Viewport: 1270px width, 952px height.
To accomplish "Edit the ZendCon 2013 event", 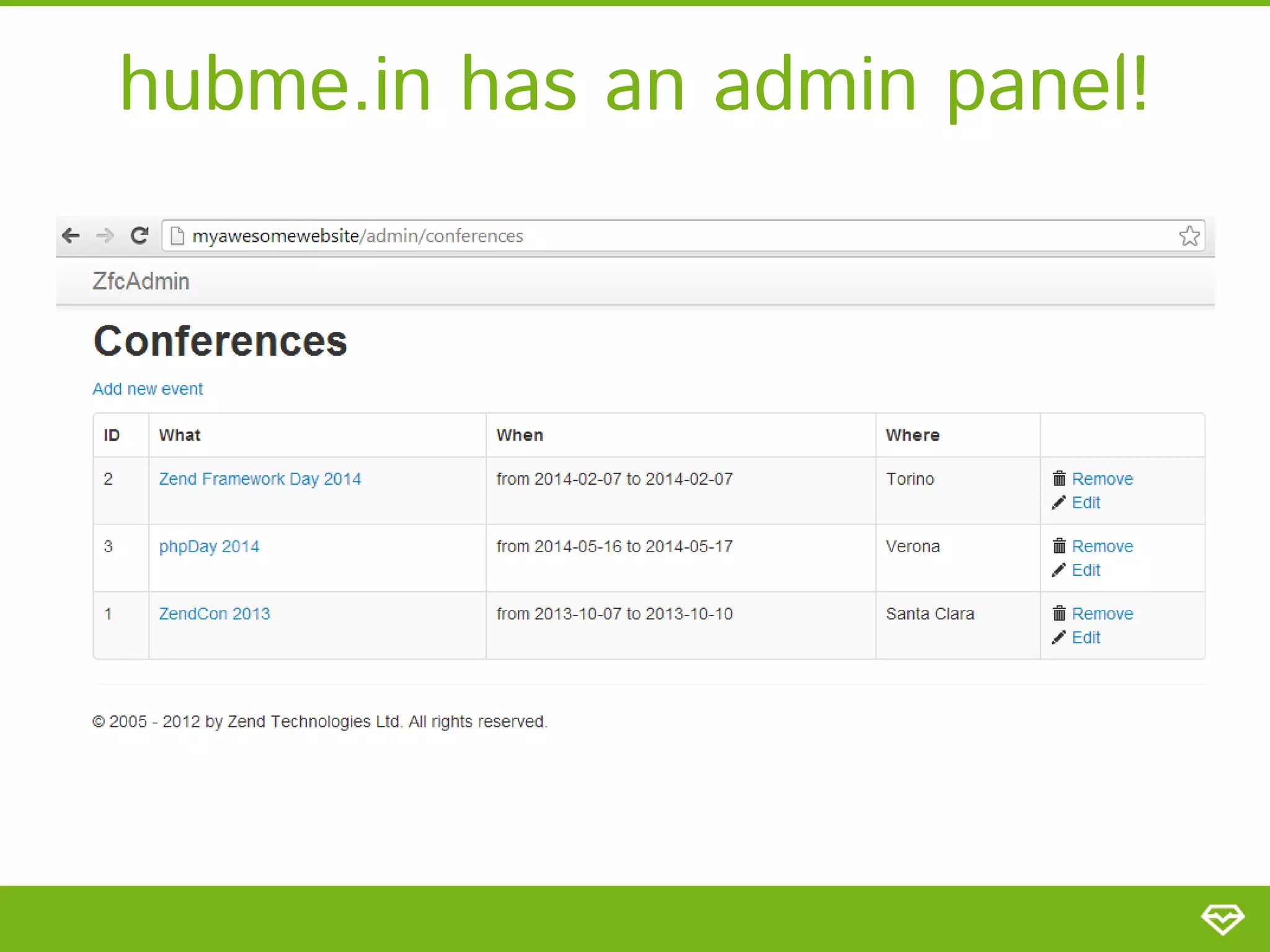I will click(x=1086, y=638).
